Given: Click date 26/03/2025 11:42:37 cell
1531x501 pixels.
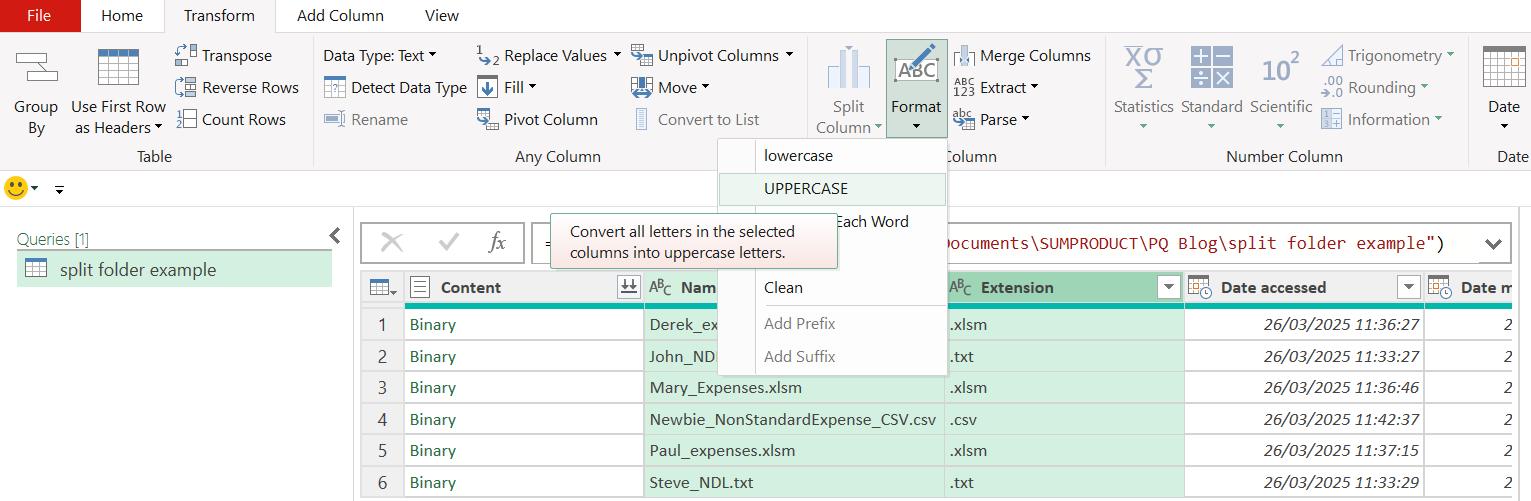Looking at the screenshot, I should click(1304, 419).
